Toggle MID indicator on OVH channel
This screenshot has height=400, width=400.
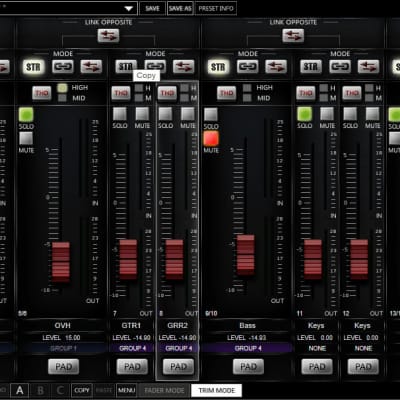pyautogui.click(x=62, y=98)
